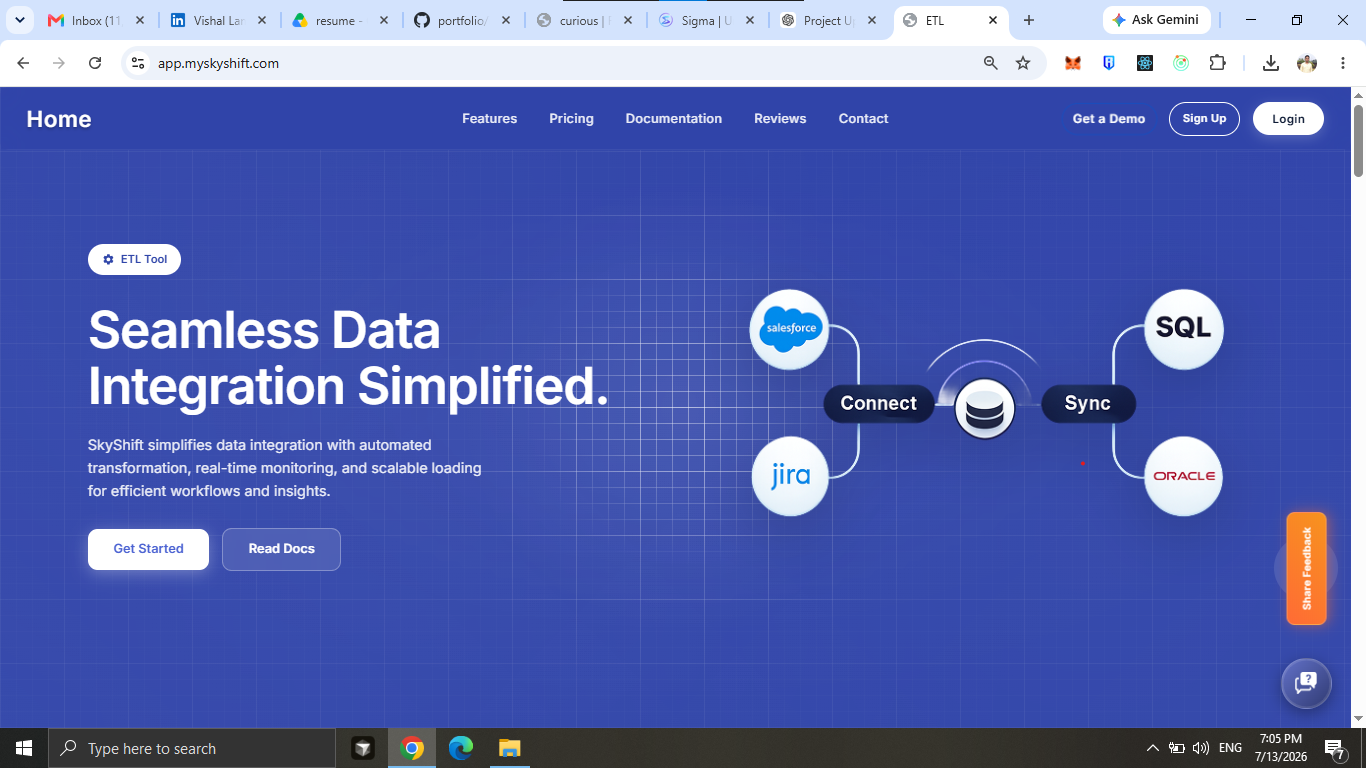The image size is (1366, 768).
Task: Click the zoom magnifier in address bar
Action: pyautogui.click(x=991, y=63)
